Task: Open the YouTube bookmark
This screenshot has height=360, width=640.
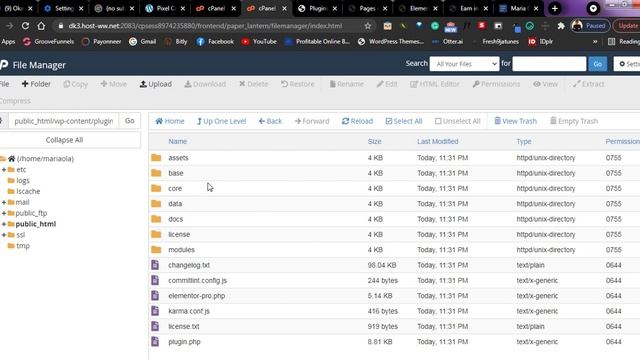Action: 259,42
